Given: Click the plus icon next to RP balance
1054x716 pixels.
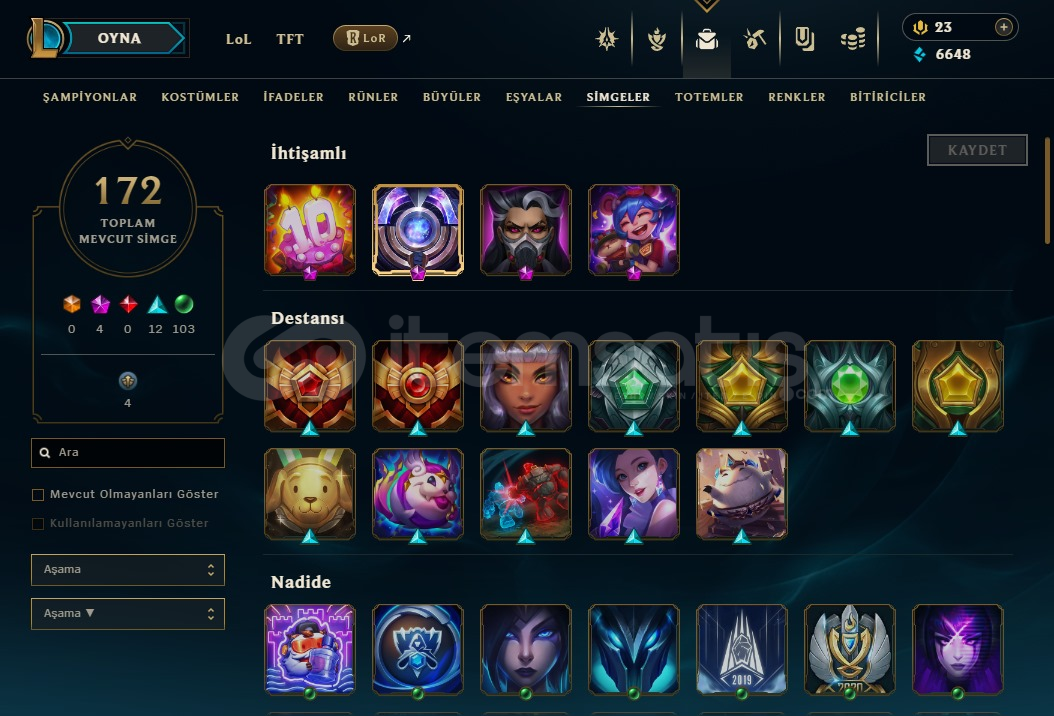Looking at the screenshot, I should pyautogui.click(x=1004, y=27).
